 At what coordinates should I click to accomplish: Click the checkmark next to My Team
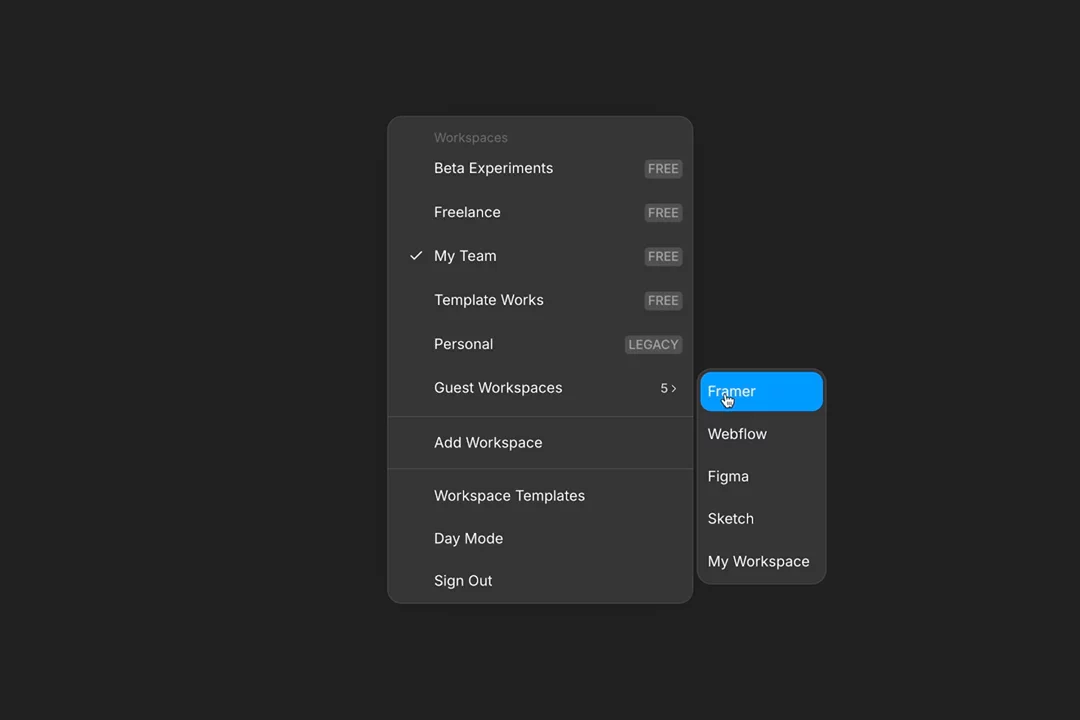(416, 256)
